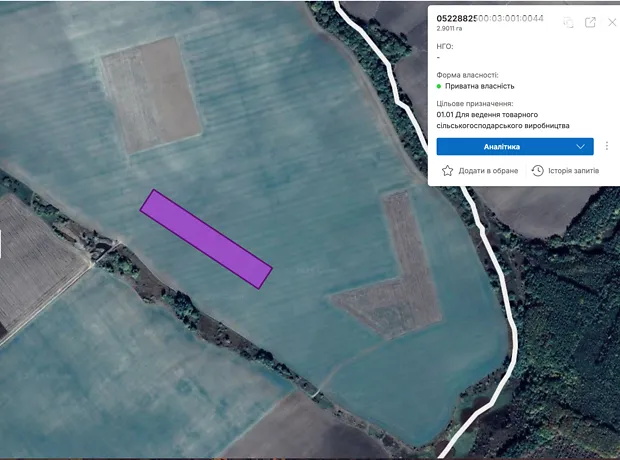Screen dimensions: 620x460
Task: Open parcel details in new window icon
Action: (x=590, y=22)
